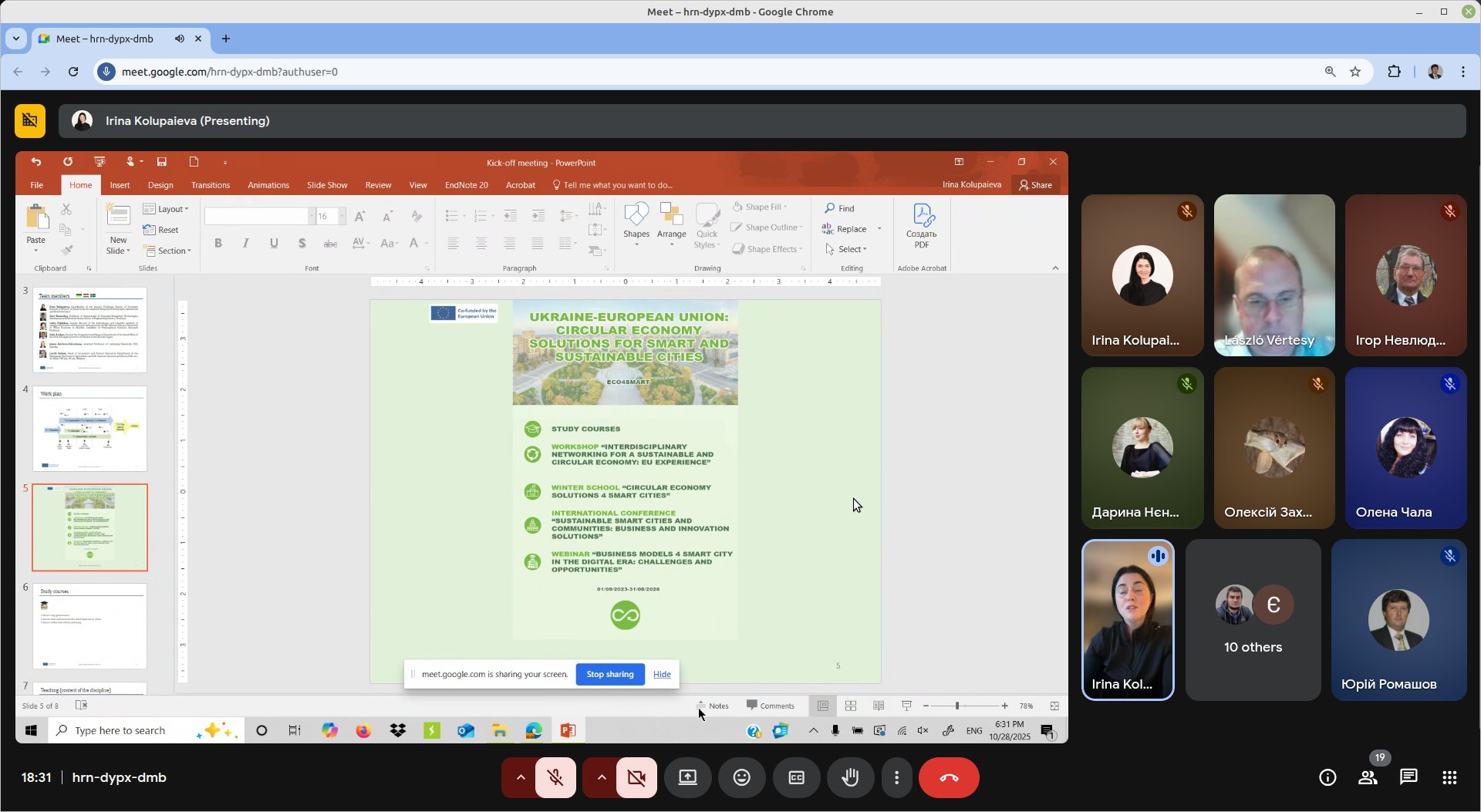
Task: Click the 10 others participant tile
Action: [x=1253, y=620]
